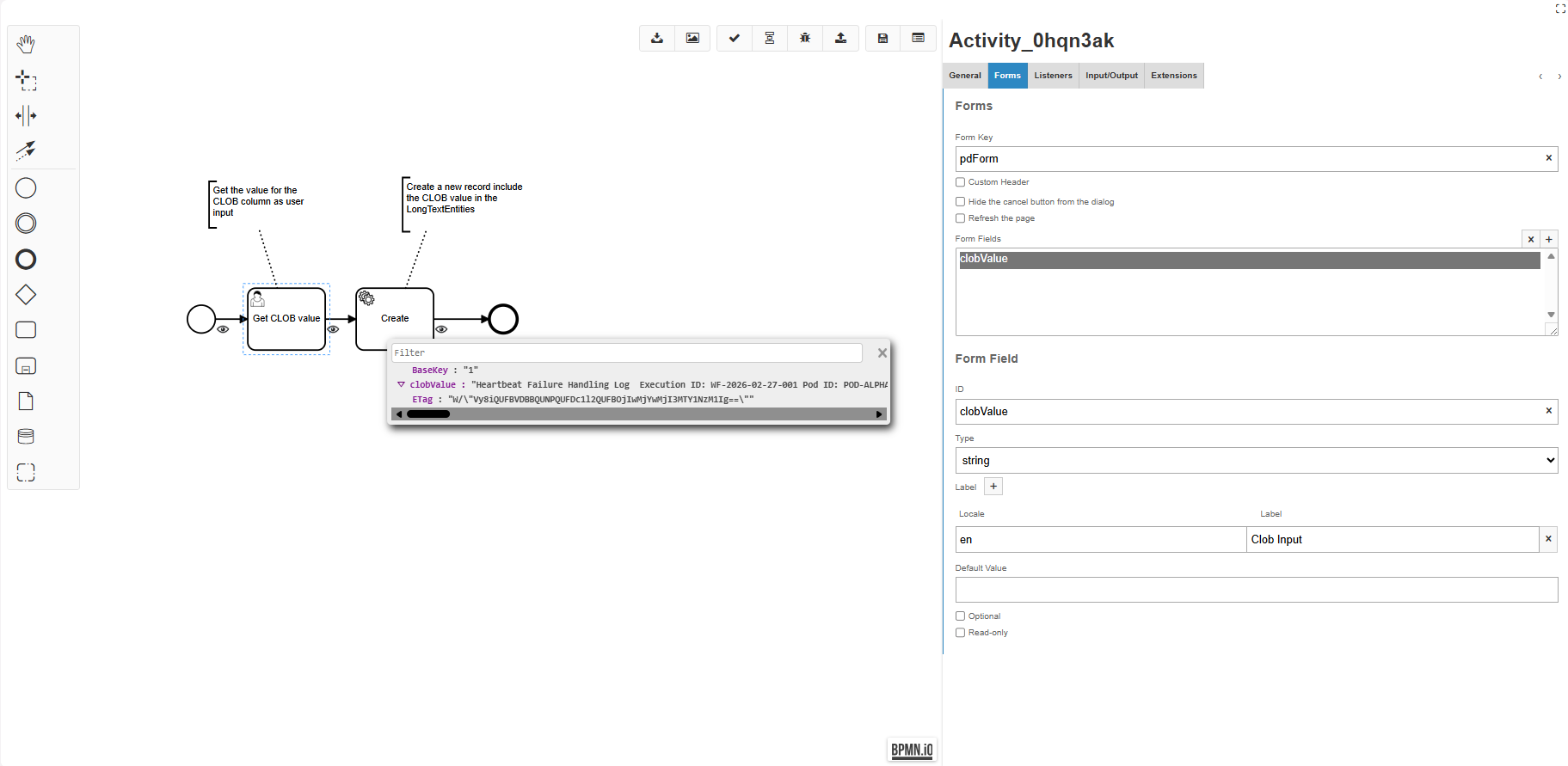Viewport: 1568px width, 766px height.
Task: Activate the global connect tool
Action: (26, 150)
